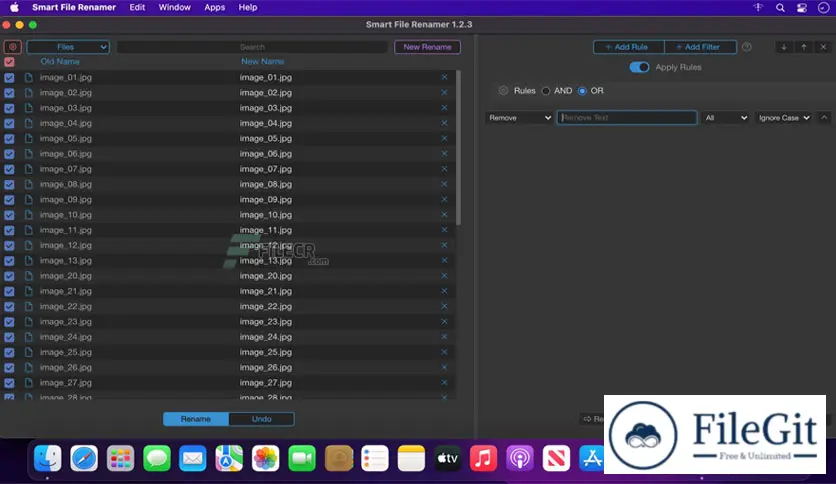
Task: Open the Edit menu
Action: 137,7
